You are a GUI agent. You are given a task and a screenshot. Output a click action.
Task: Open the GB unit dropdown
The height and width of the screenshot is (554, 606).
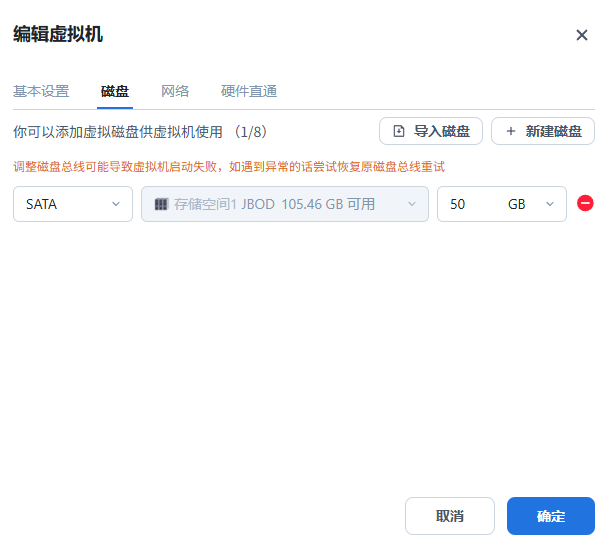pyautogui.click(x=530, y=204)
